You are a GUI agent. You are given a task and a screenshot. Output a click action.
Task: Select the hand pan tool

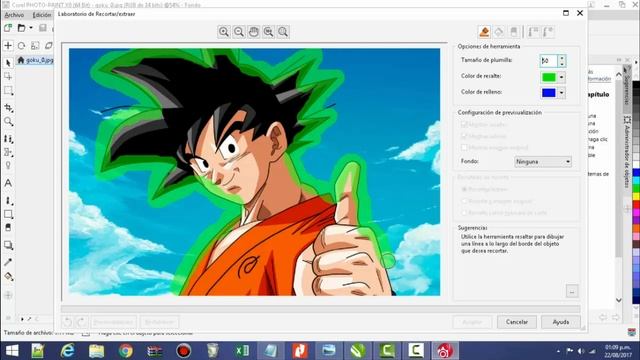[x=253, y=32]
